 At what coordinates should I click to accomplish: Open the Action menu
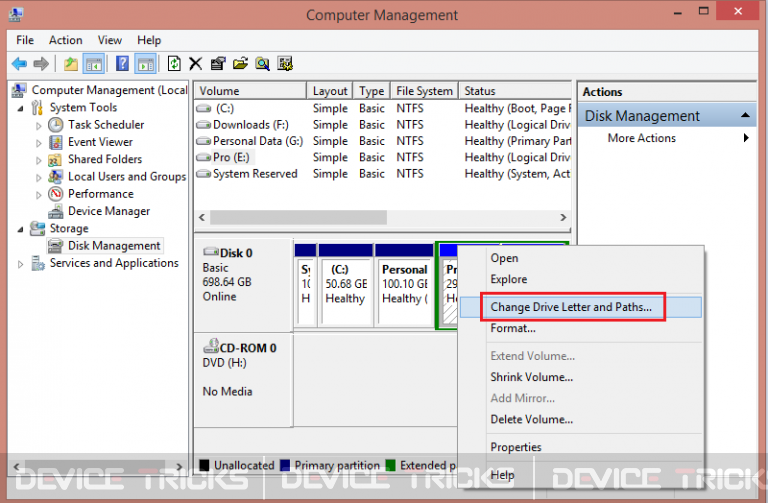pyautogui.click(x=65, y=40)
